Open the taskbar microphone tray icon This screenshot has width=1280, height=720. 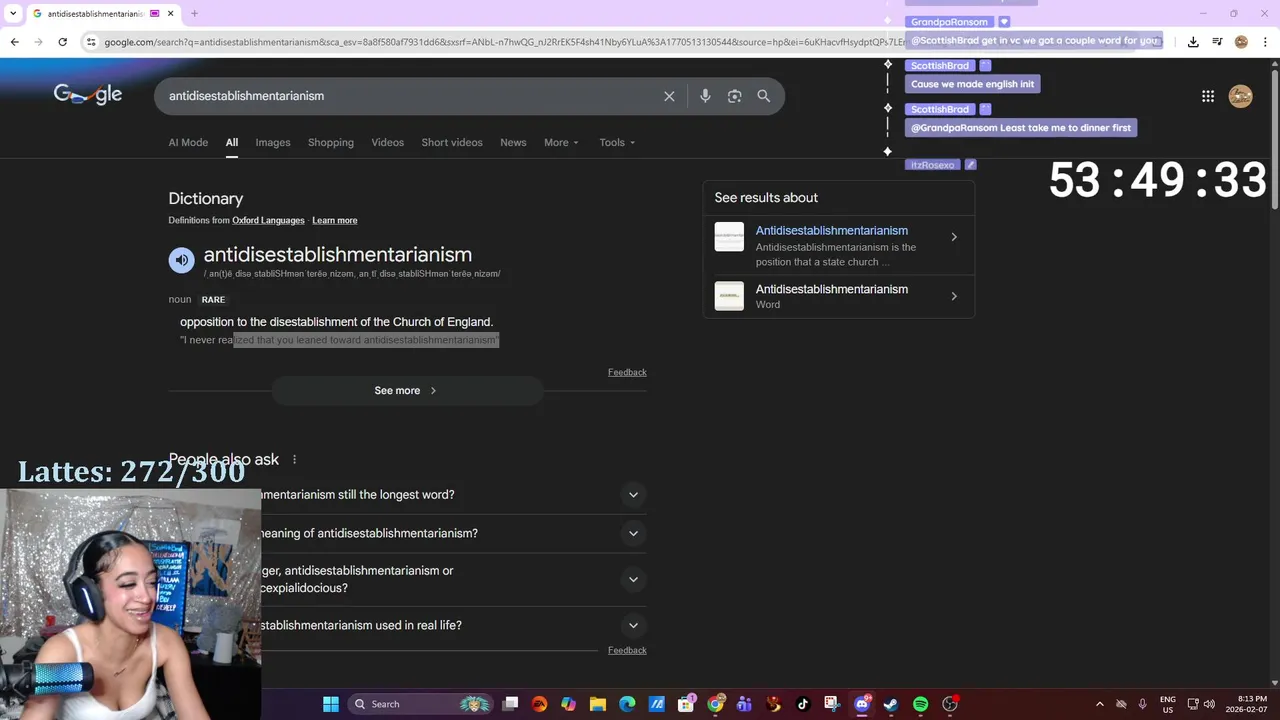(x=1142, y=704)
